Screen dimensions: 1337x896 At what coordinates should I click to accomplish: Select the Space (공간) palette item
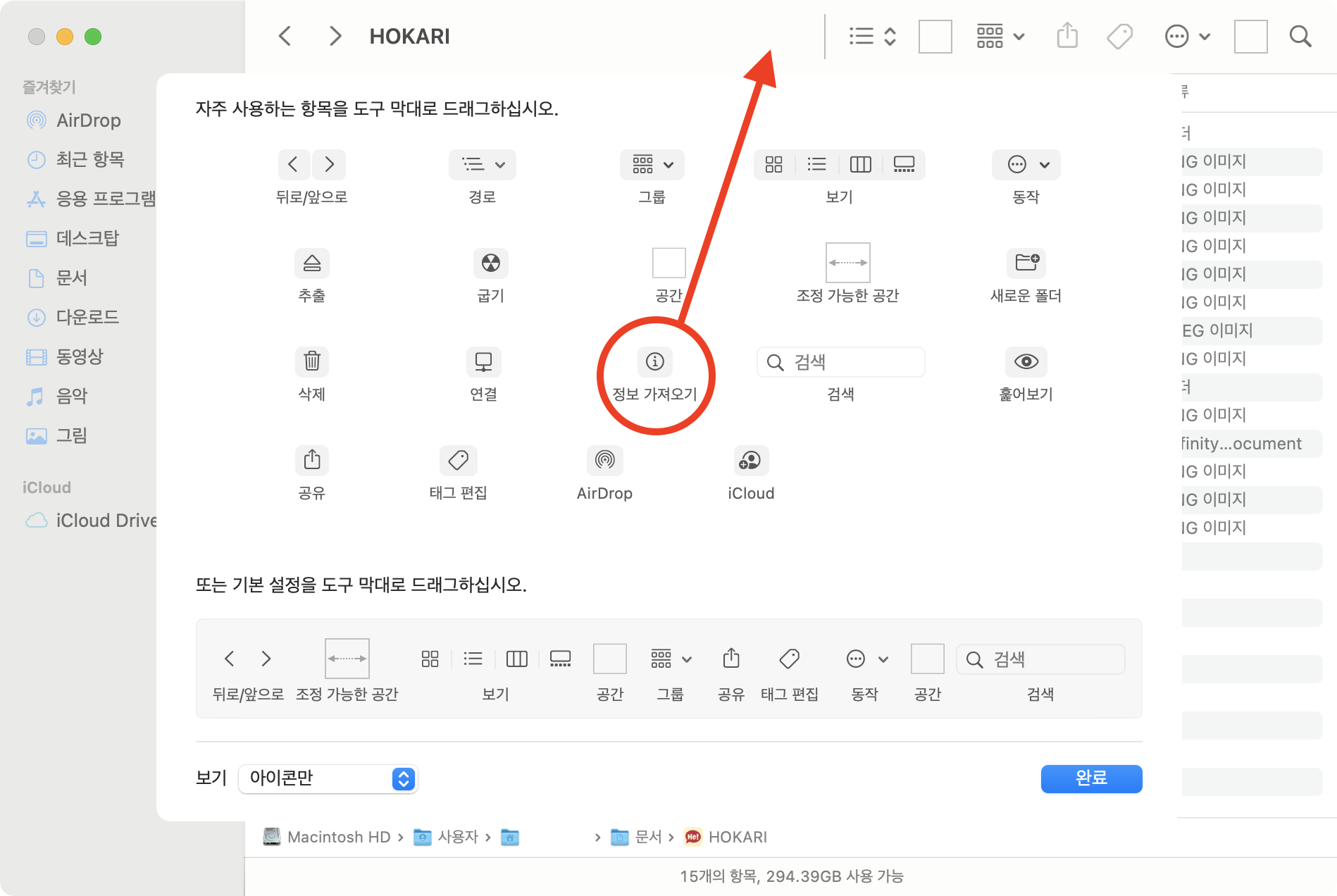(x=669, y=263)
